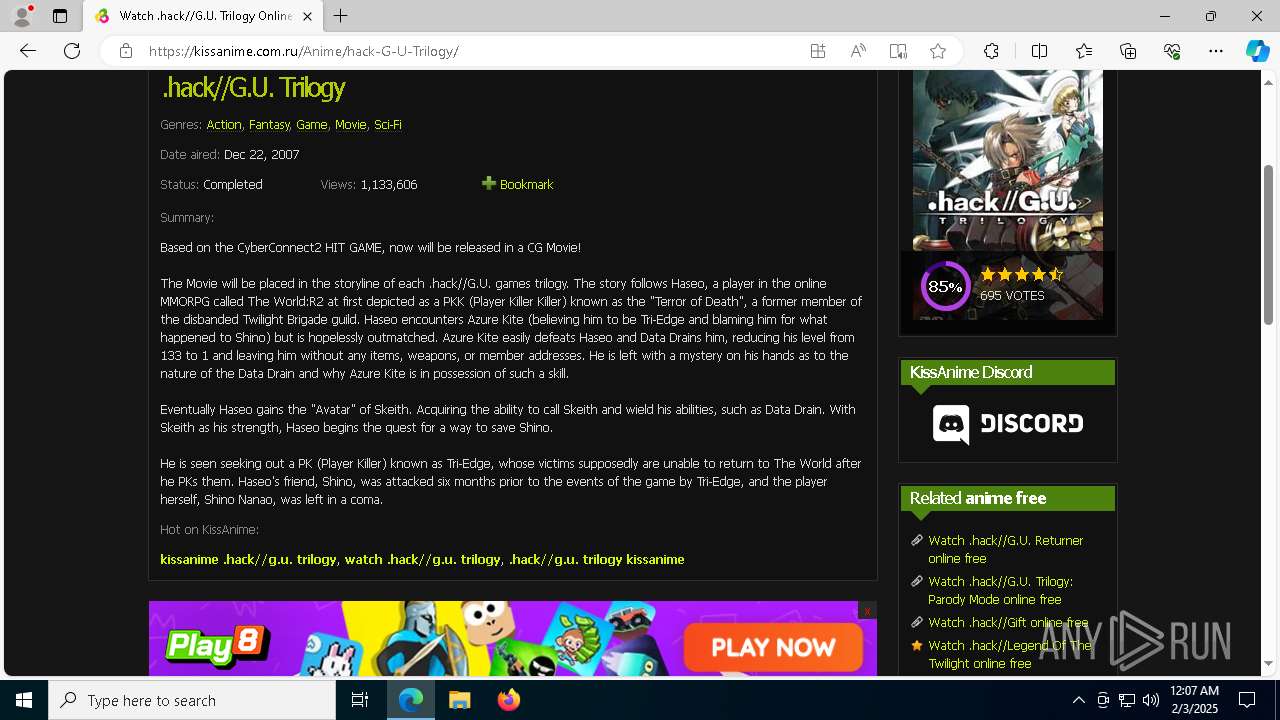
Task: Open Task View on the taskbar
Action: pos(360,700)
